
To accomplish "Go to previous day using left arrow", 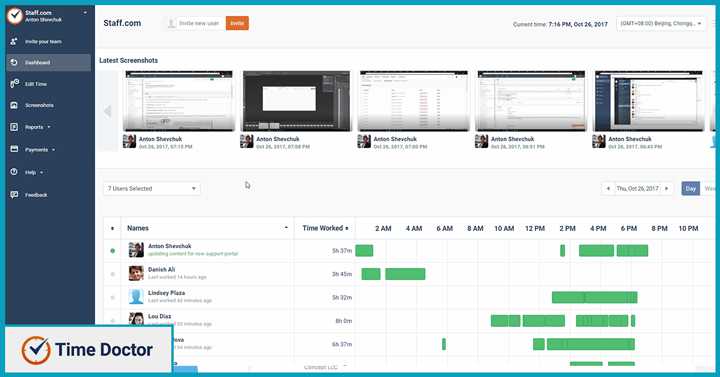I will (608, 189).
